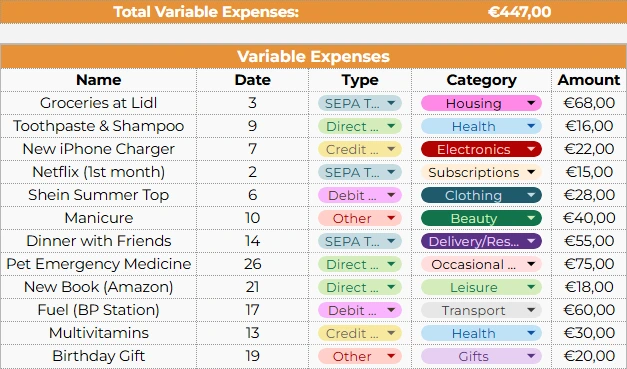The height and width of the screenshot is (369, 627).
Task: Click the Variable Expenses header banner
Action: pyautogui.click(x=314, y=56)
